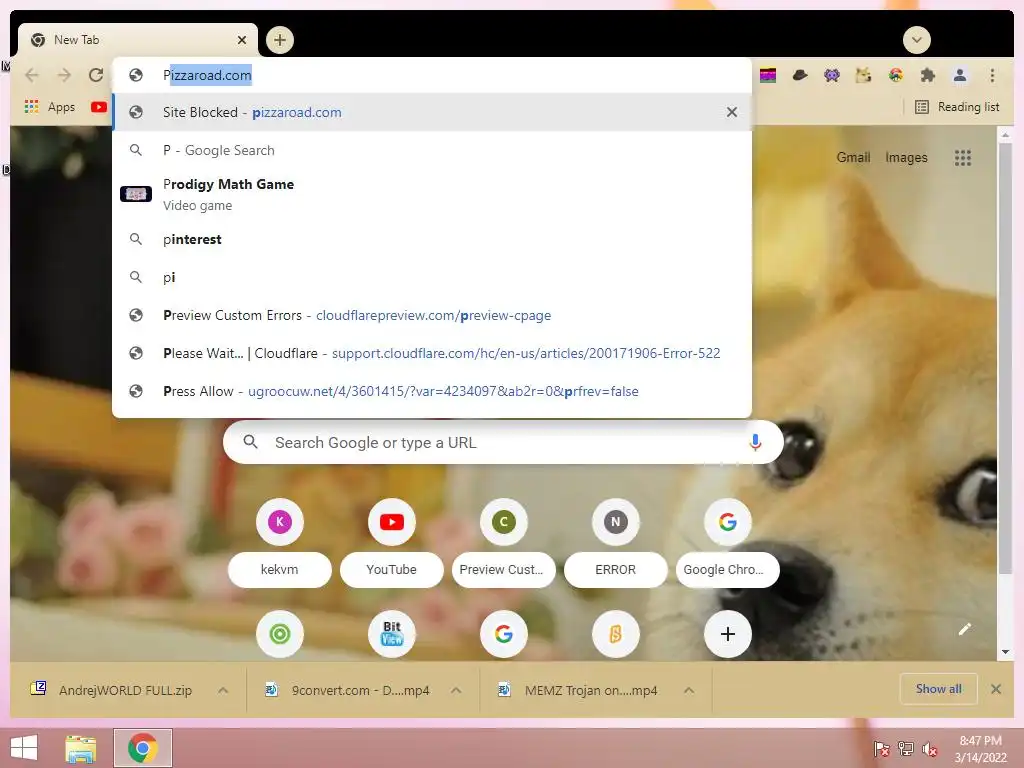Expand options for AndrejWORLD FULL.zip download

click(x=223, y=690)
